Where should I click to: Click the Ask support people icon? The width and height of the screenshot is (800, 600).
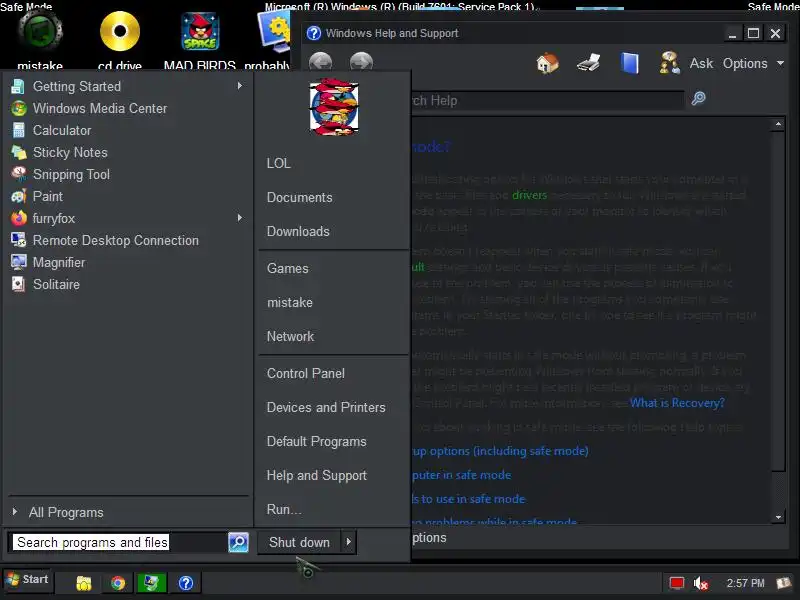(669, 64)
